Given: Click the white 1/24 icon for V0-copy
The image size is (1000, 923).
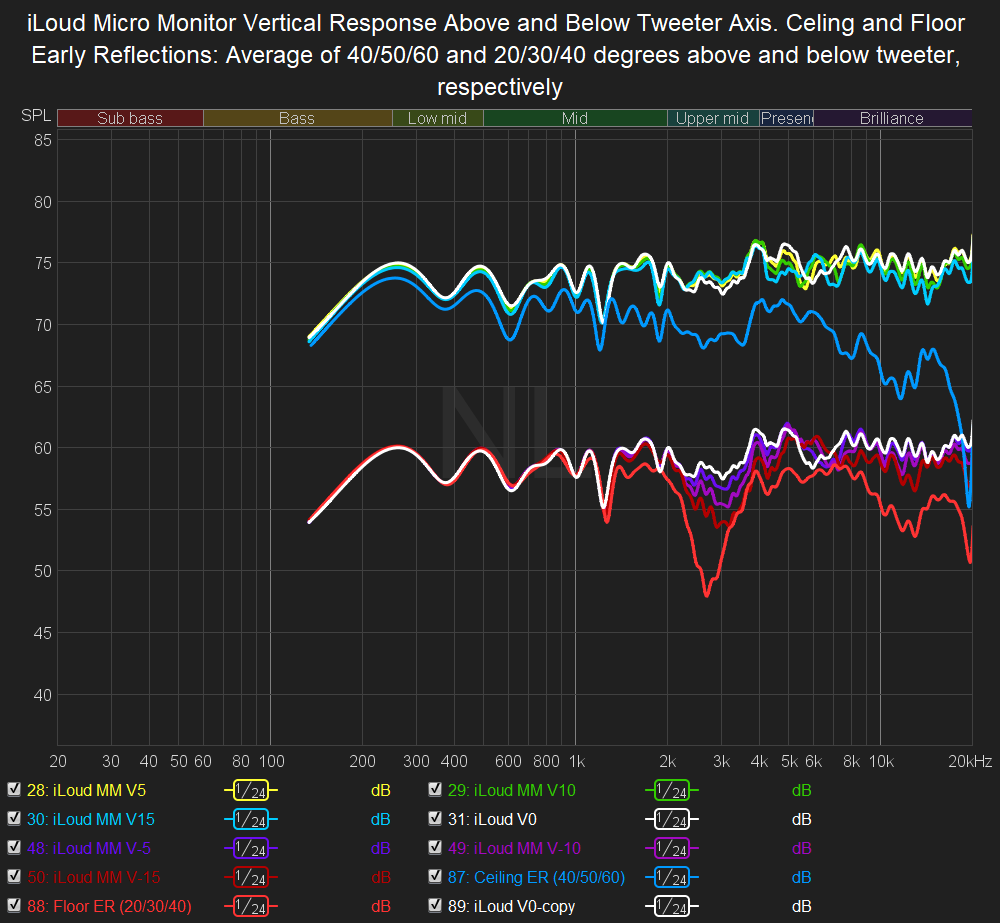Looking at the screenshot, I should click(x=672, y=906).
